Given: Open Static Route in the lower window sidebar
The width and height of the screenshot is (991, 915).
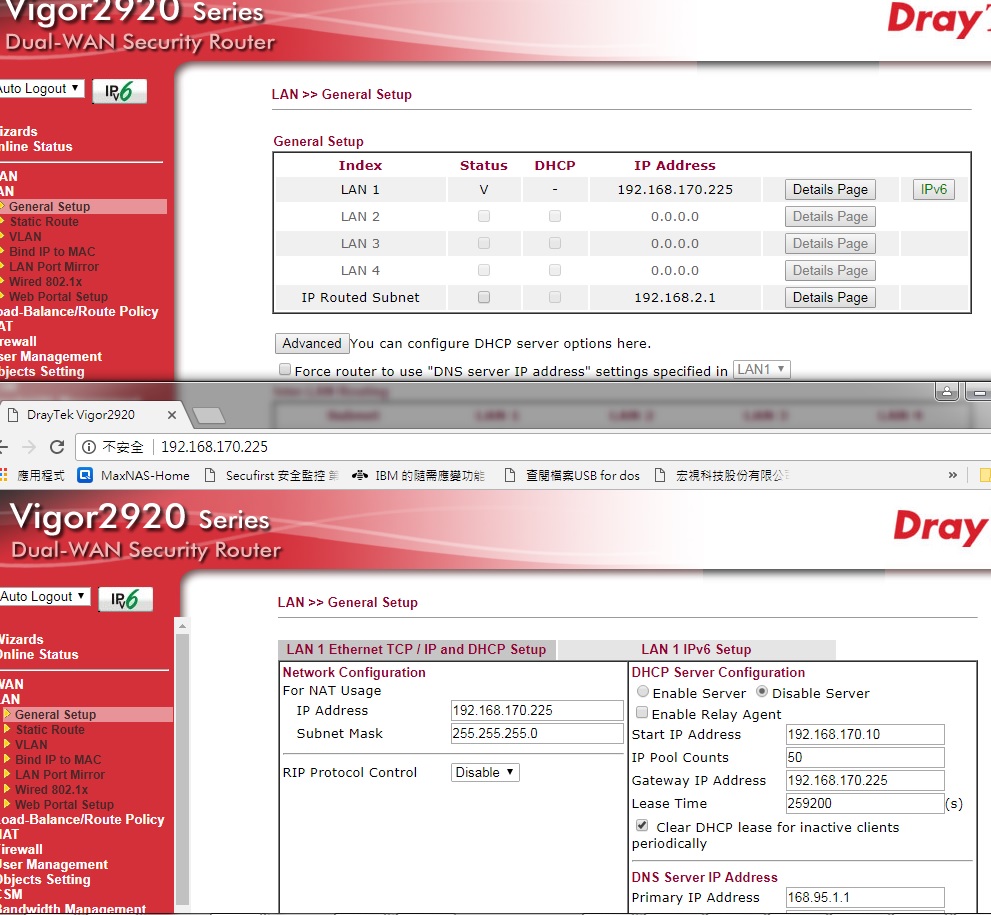Looking at the screenshot, I should coord(50,729).
